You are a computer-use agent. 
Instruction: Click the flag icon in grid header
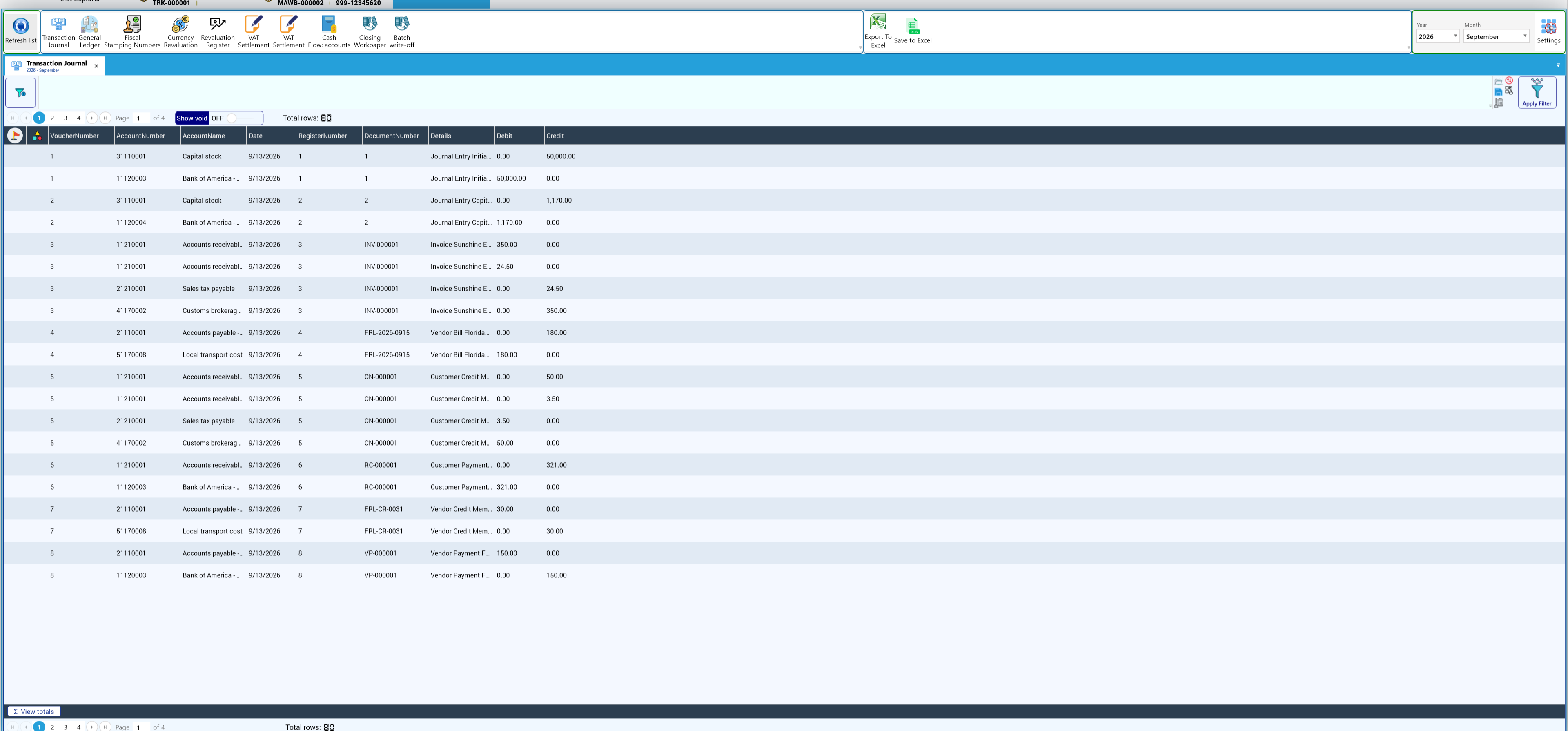coord(15,136)
